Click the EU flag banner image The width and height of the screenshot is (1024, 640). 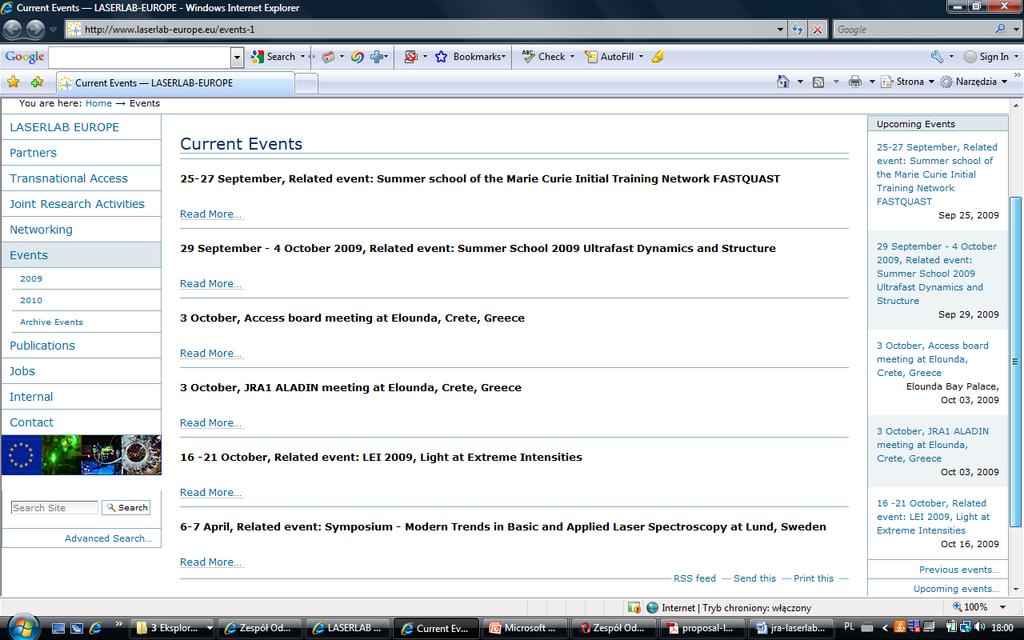click(21, 455)
